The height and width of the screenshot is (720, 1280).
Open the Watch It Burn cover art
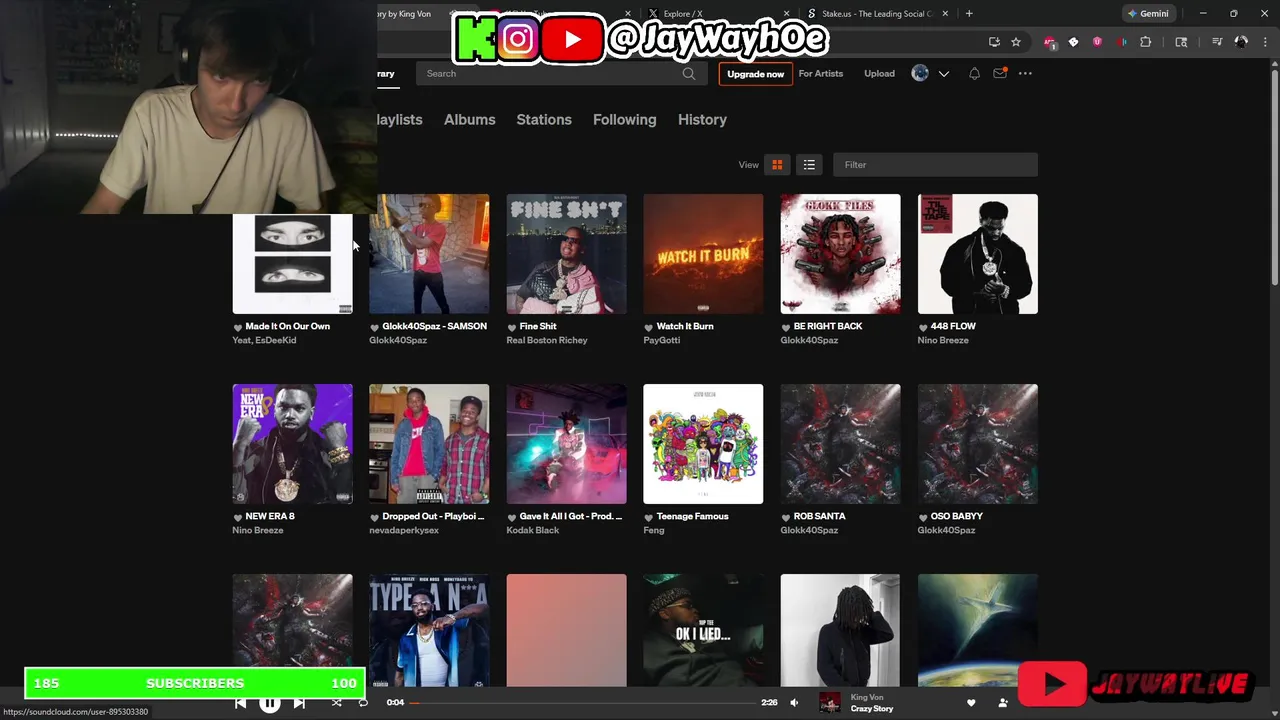tap(703, 254)
